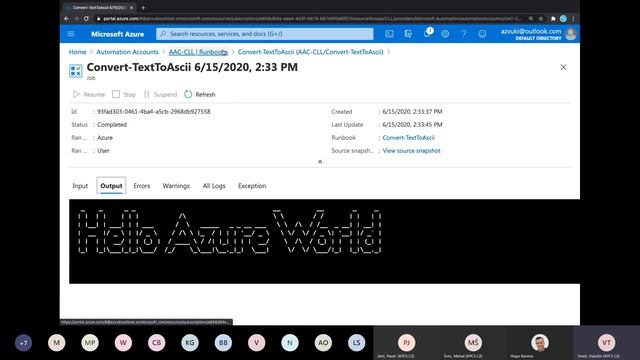Open the browser extensions puzzle icon
Viewport: 640px width, 360px height.
click(x=553, y=18)
